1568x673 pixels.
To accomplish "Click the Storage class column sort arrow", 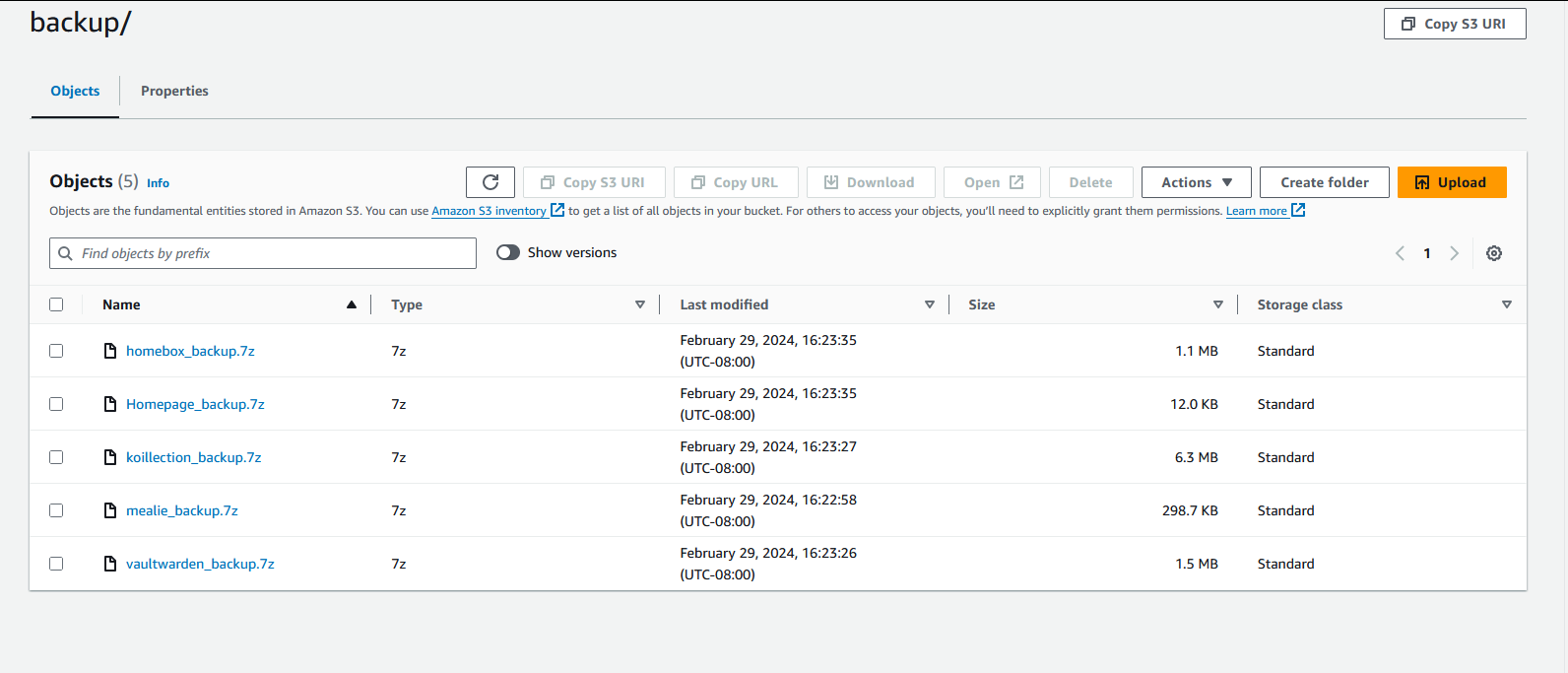I will [1506, 304].
